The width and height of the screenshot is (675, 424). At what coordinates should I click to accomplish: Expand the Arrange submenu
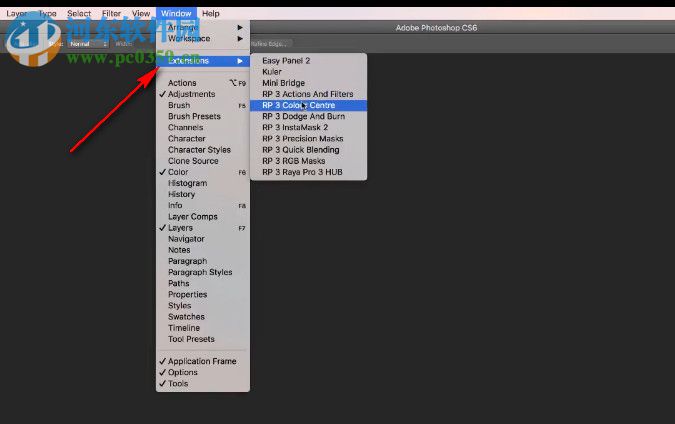[x=203, y=27]
